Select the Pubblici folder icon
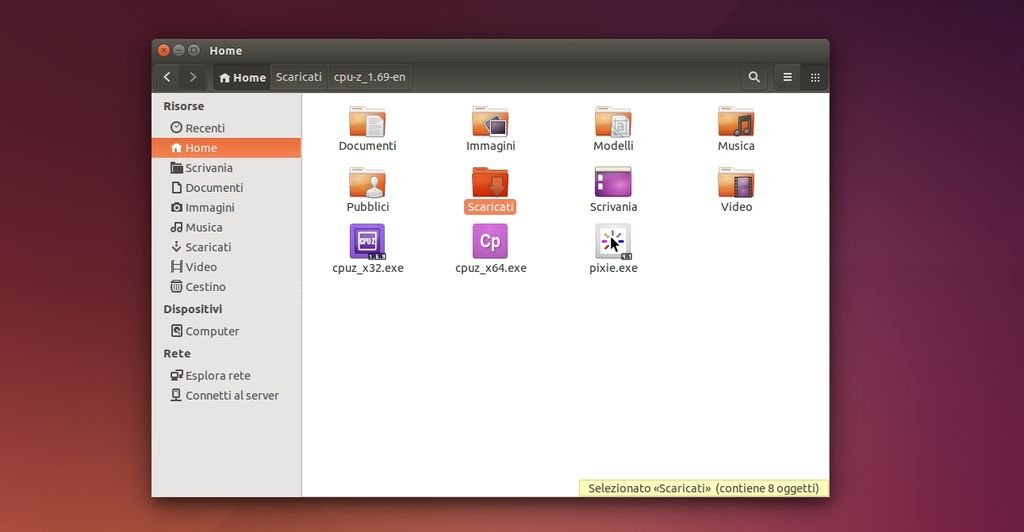The width and height of the screenshot is (1024, 532). pyautogui.click(x=367, y=183)
